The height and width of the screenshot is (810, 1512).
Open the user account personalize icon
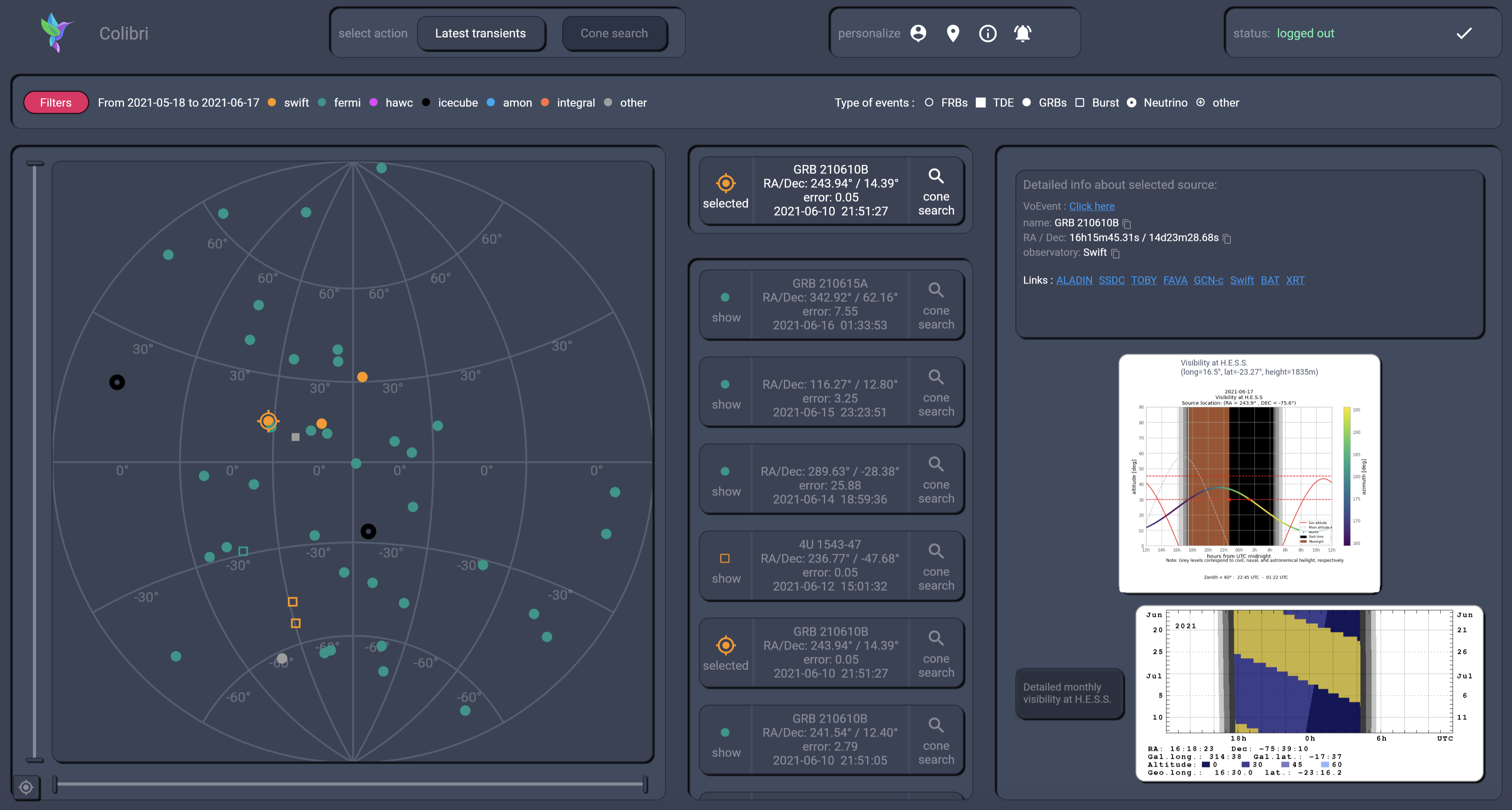[918, 33]
